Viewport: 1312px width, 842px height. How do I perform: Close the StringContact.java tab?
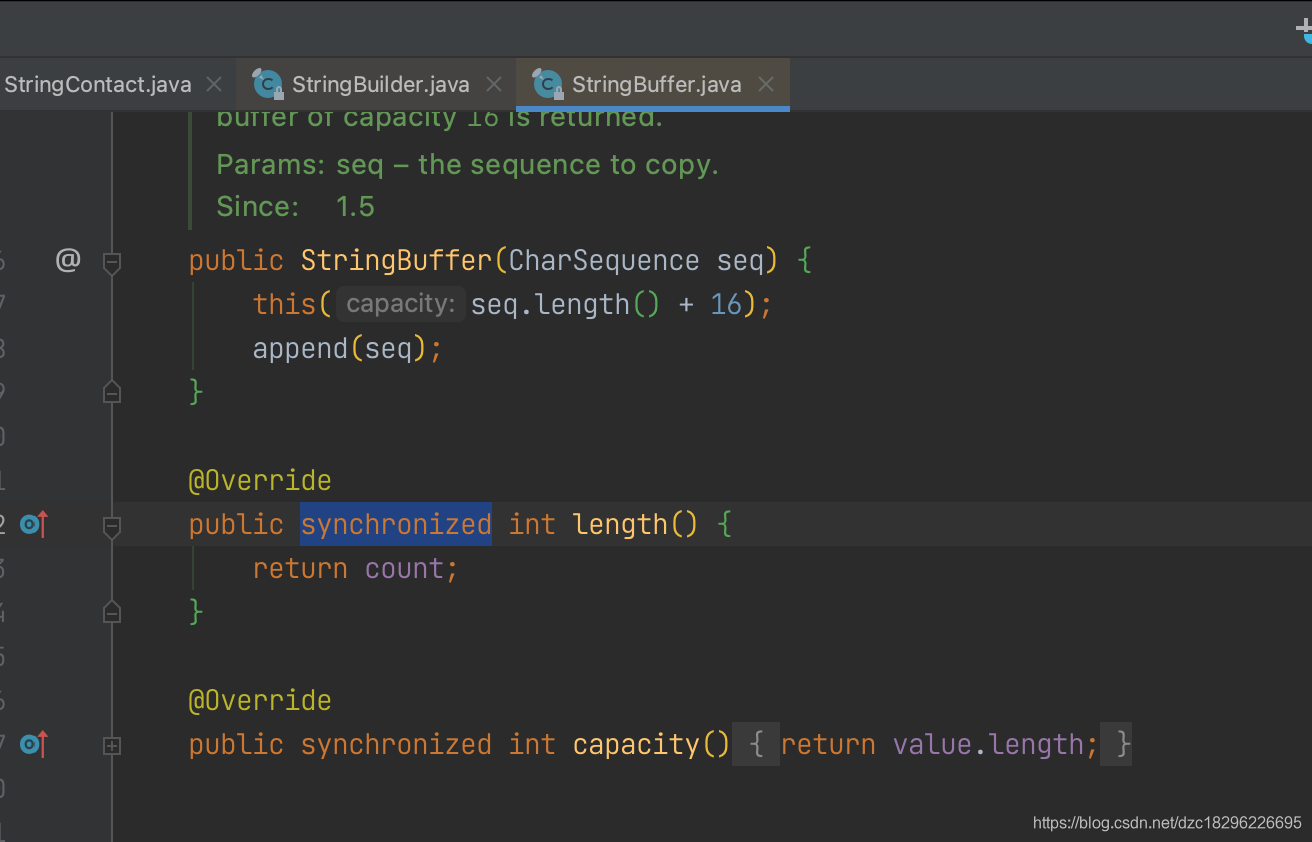coord(214,85)
